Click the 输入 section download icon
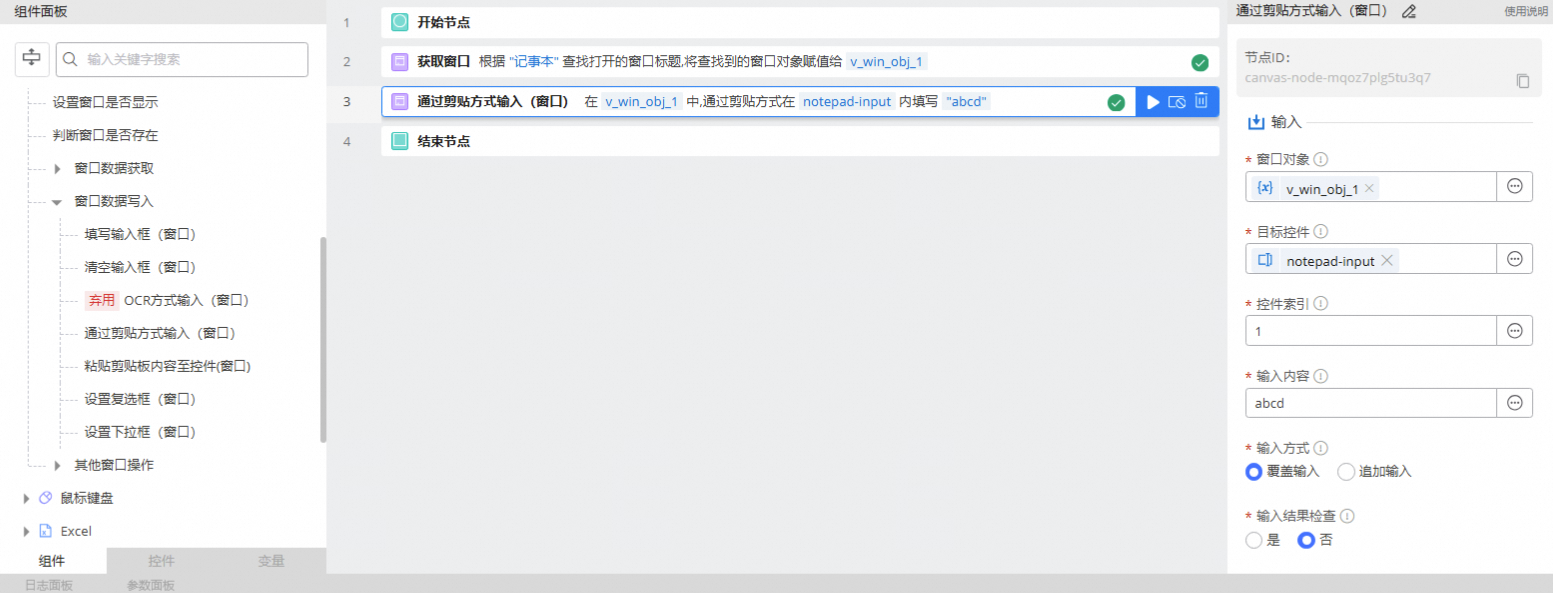The height and width of the screenshot is (593, 1553). point(1256,122)
